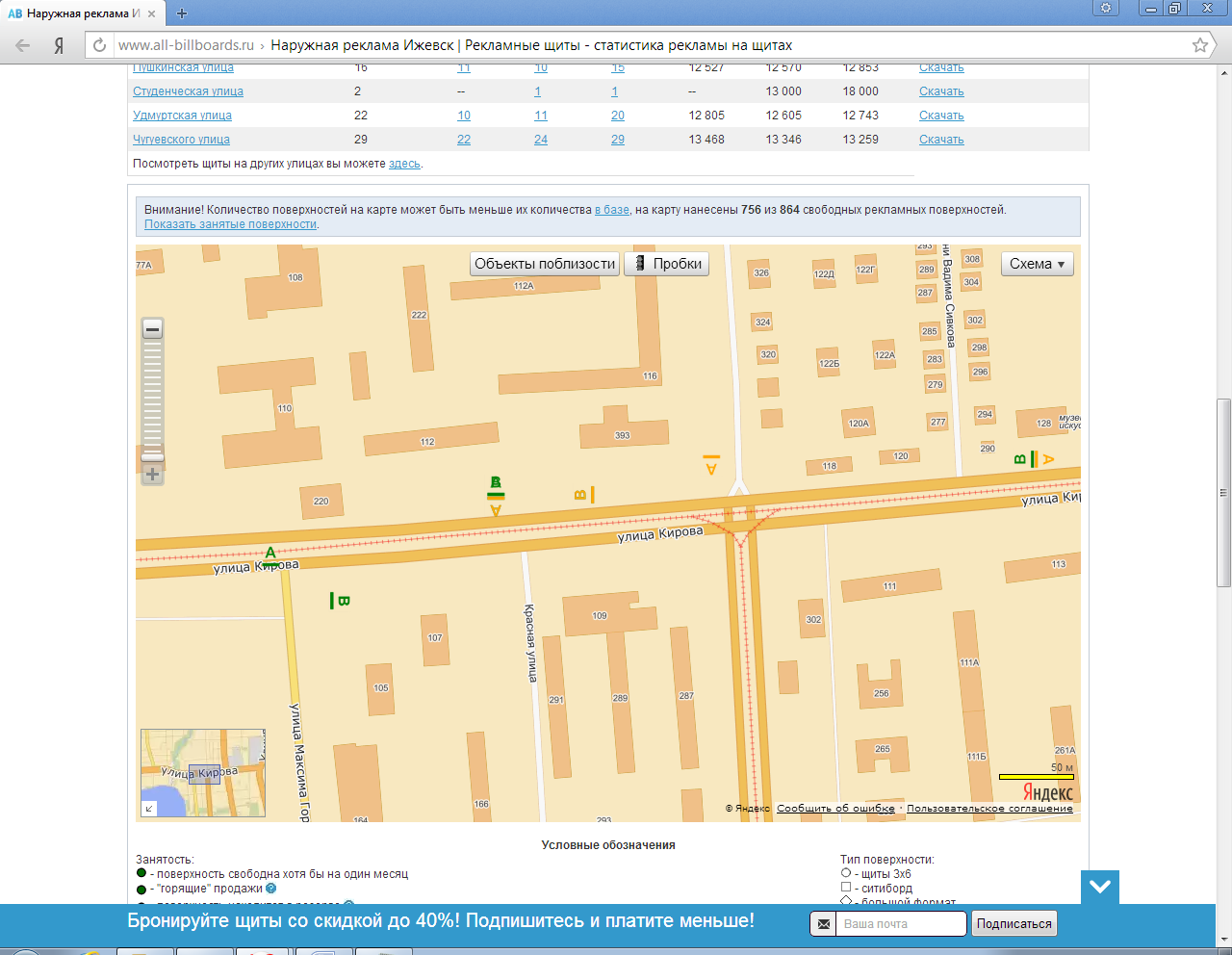
Task: Click the browser back arrow
Action: (23, 45)
